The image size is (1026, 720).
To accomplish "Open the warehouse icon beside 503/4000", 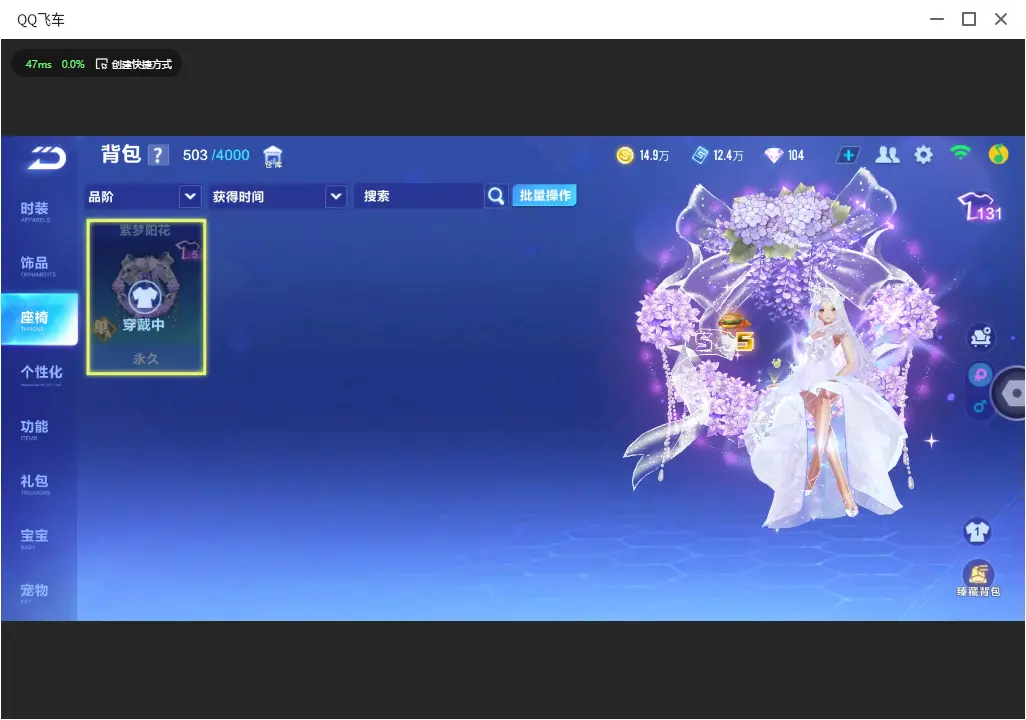I will pyautogui.click(x=273, y=157).
